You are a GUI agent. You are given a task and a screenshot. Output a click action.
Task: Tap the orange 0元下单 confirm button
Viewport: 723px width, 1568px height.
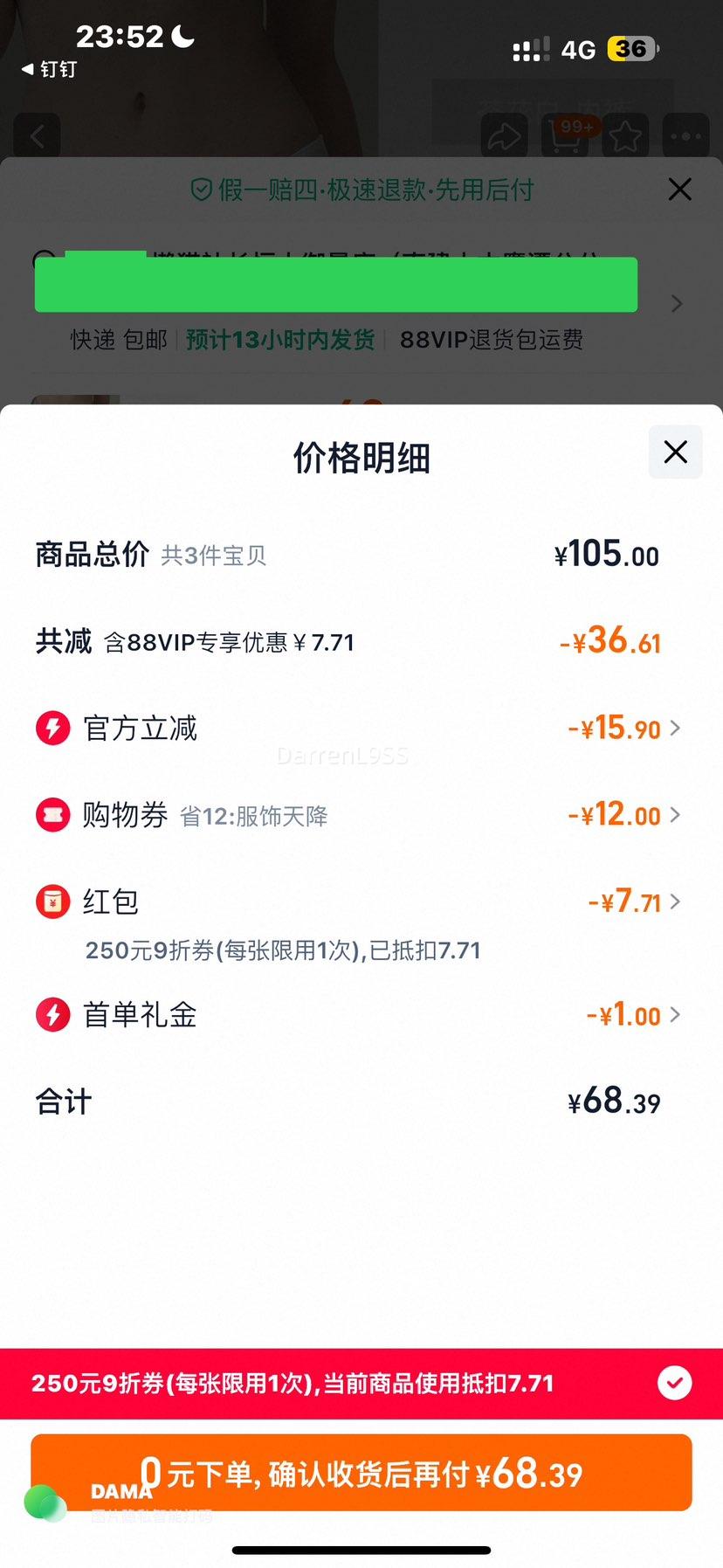361,1473
